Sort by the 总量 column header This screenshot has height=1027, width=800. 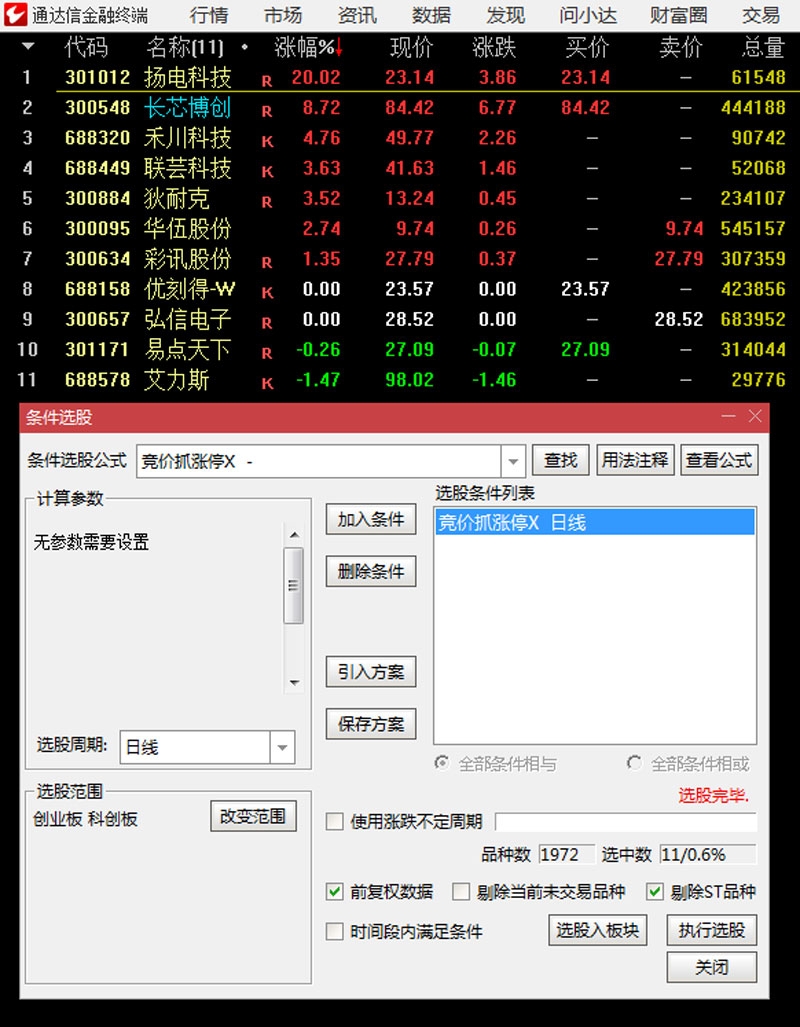(x=763, y=47)
